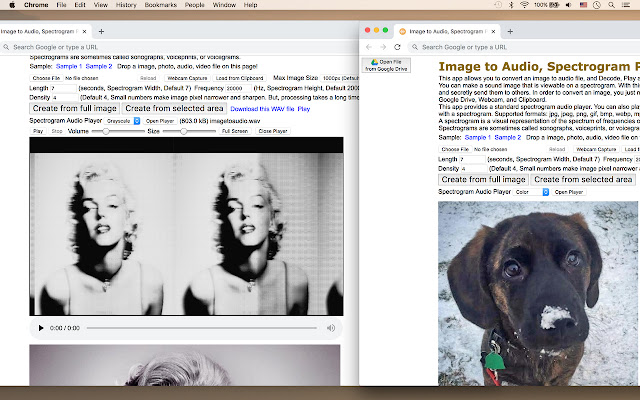Open a new tab in right window
The image size is (640, 400).
pyautogui.click(x=510, y=31)
